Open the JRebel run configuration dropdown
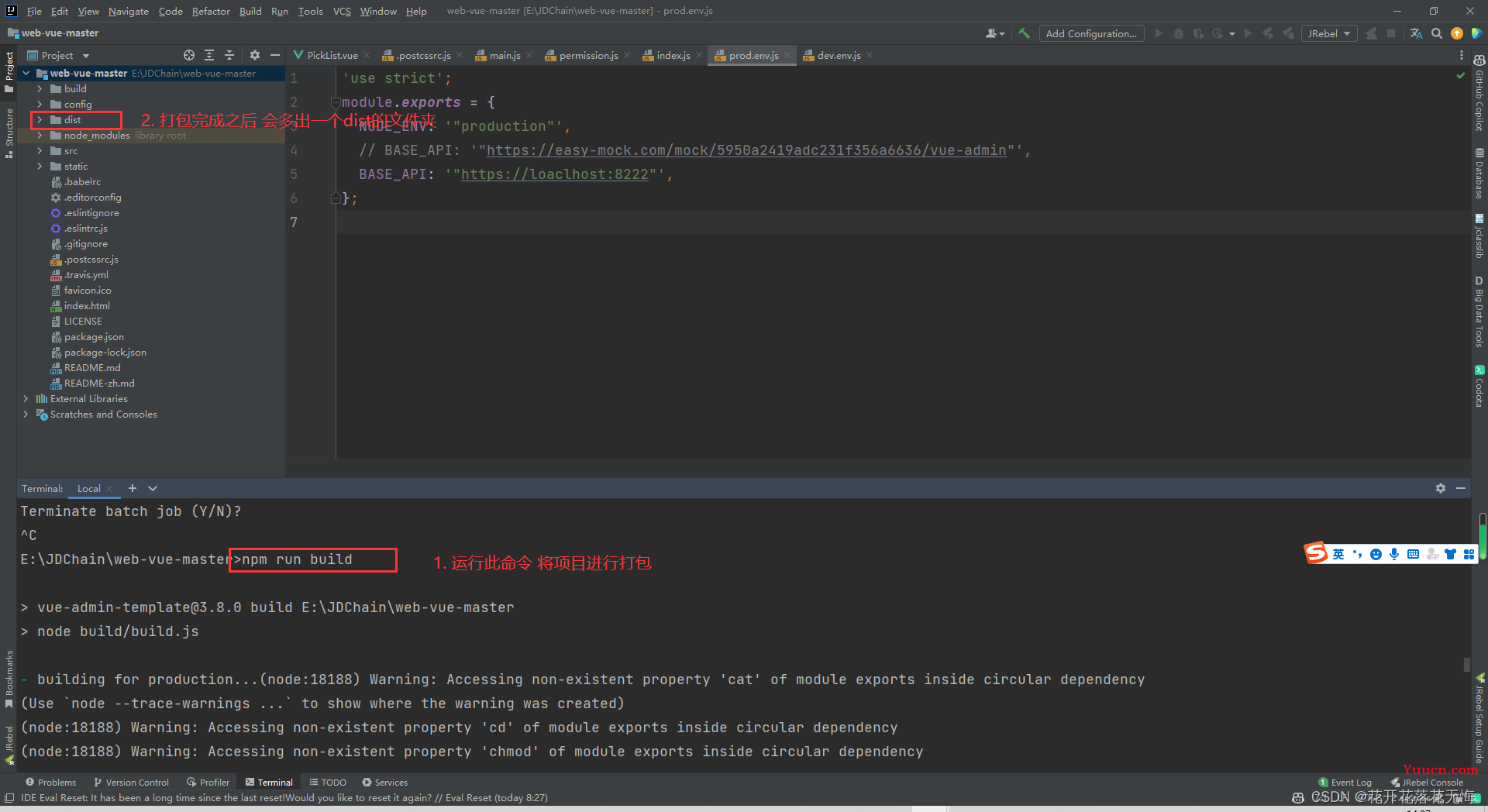This screenshot has width=1488, height=812. [x=1329, y=33]
